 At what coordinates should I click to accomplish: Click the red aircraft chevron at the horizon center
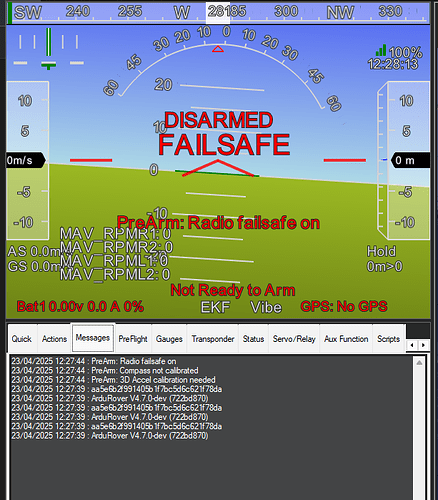pos(218,168)
